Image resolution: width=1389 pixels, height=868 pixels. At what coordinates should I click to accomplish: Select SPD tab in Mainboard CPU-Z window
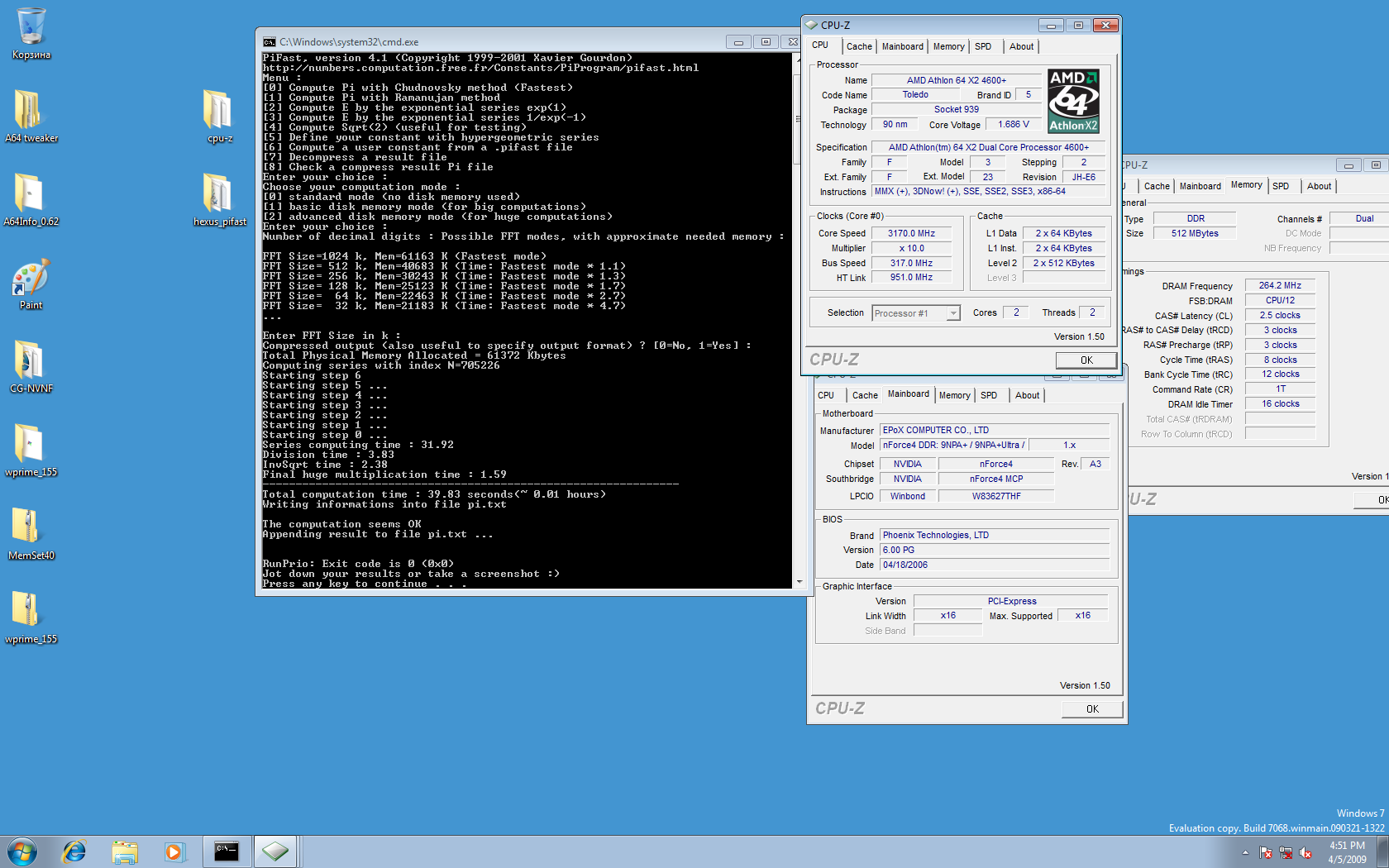click(x=989, y=395)
